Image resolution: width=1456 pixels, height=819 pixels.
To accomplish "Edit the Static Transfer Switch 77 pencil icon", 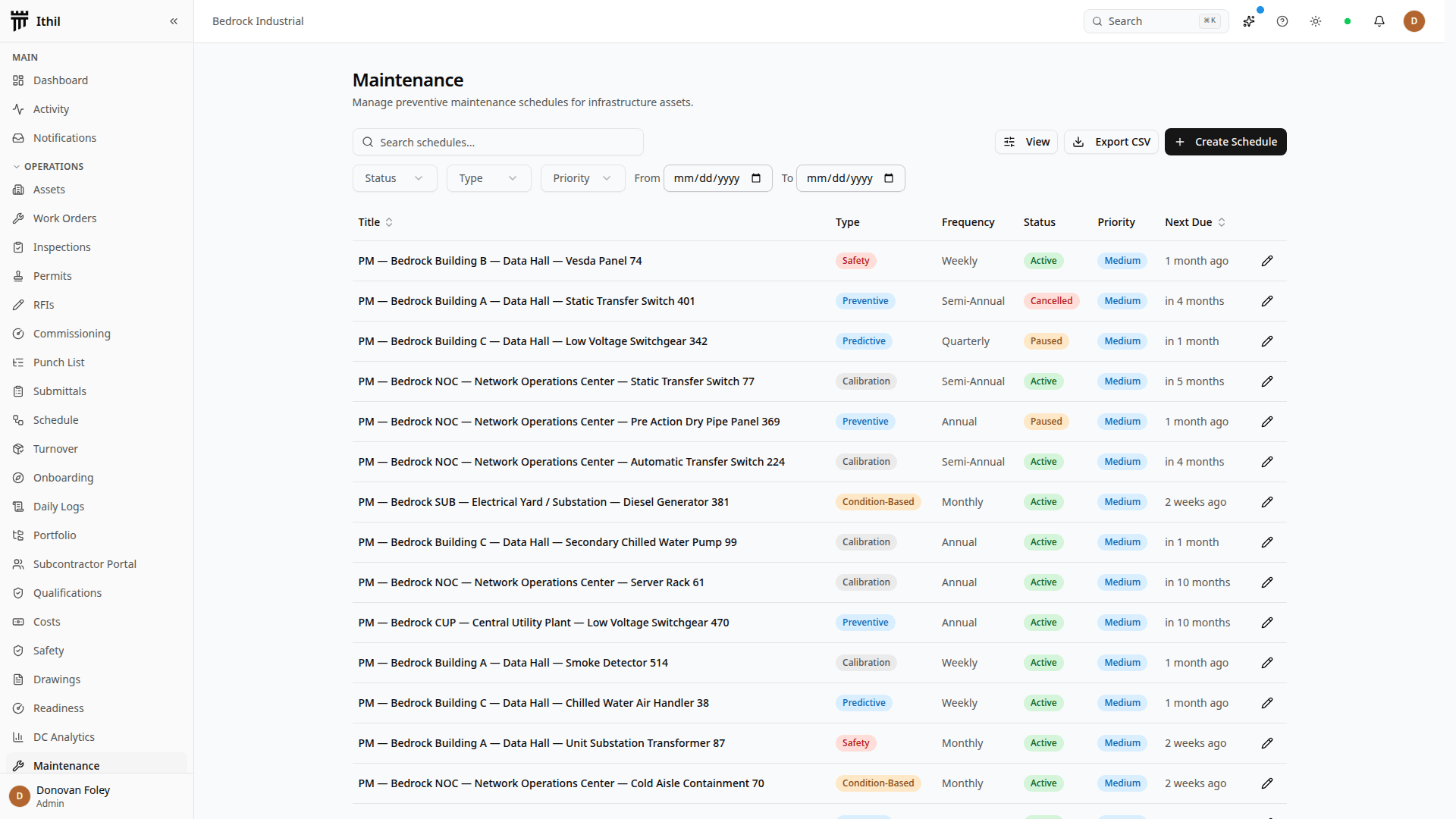I will 1267,381.
